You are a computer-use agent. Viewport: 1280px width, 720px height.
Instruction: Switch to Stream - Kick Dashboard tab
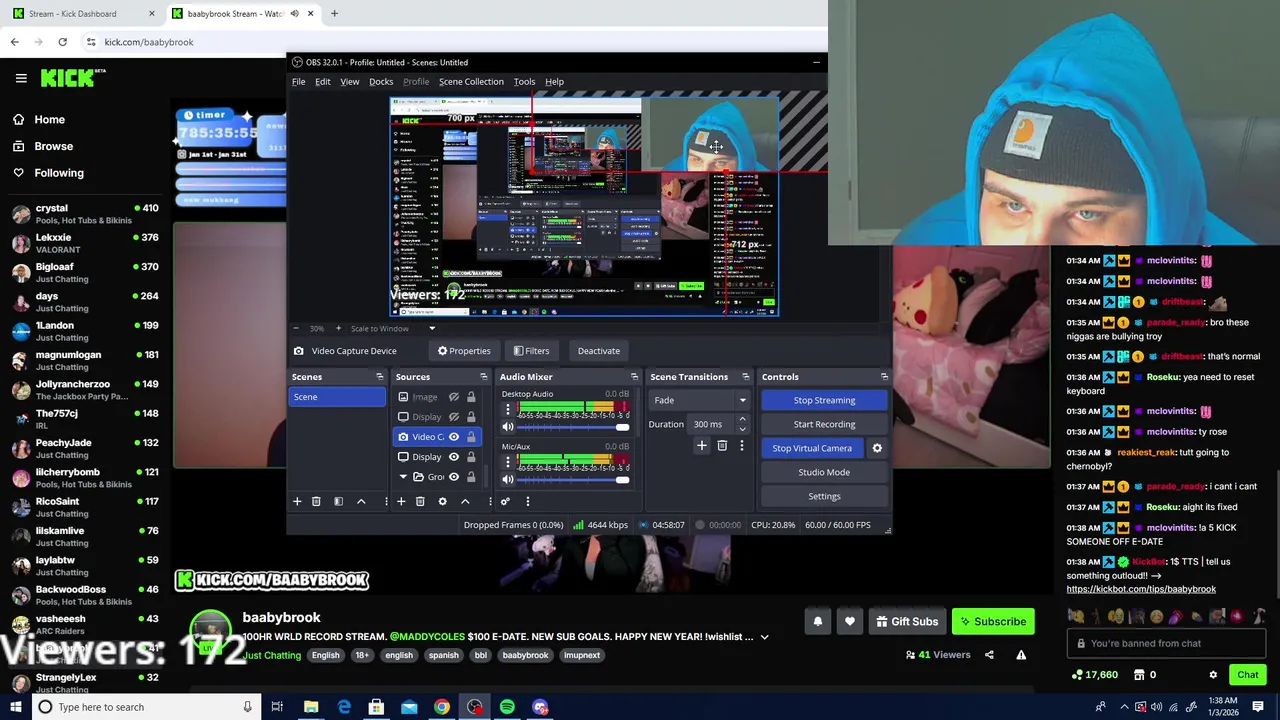[x=82, y=14]
